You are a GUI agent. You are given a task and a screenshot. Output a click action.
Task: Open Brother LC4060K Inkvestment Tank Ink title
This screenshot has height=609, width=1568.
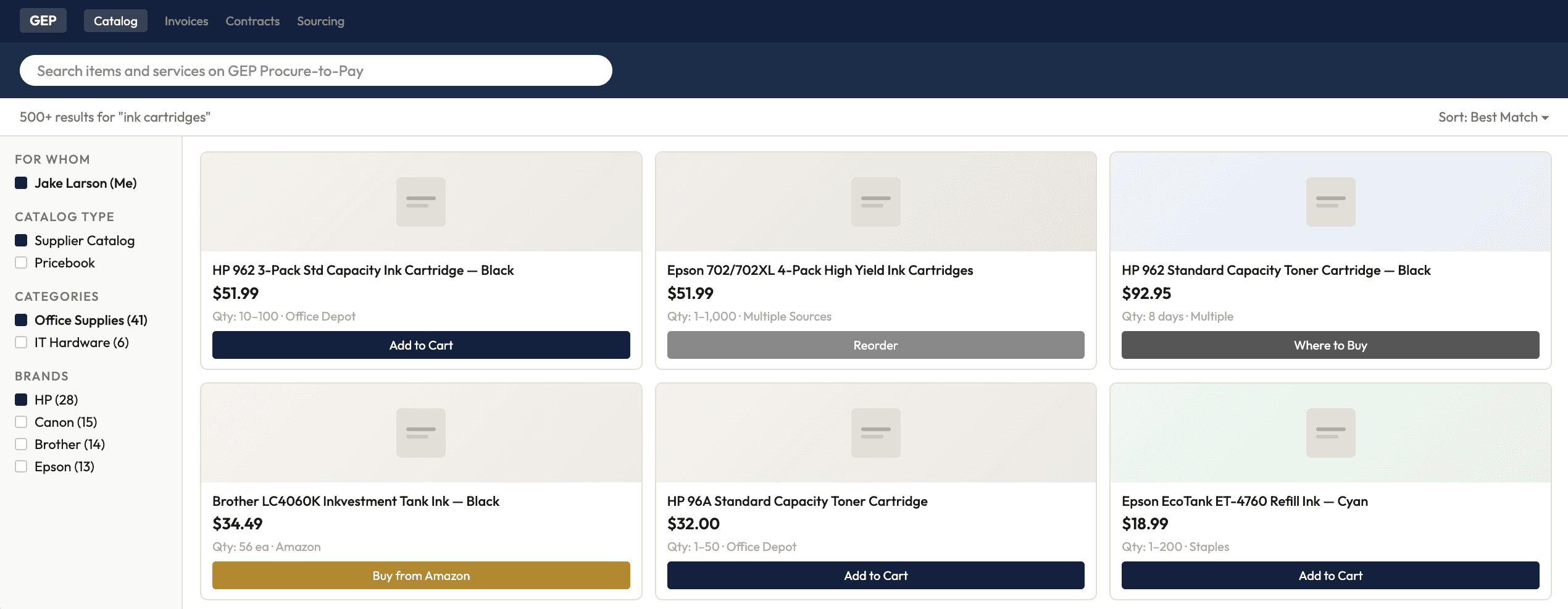click(356, 501)
